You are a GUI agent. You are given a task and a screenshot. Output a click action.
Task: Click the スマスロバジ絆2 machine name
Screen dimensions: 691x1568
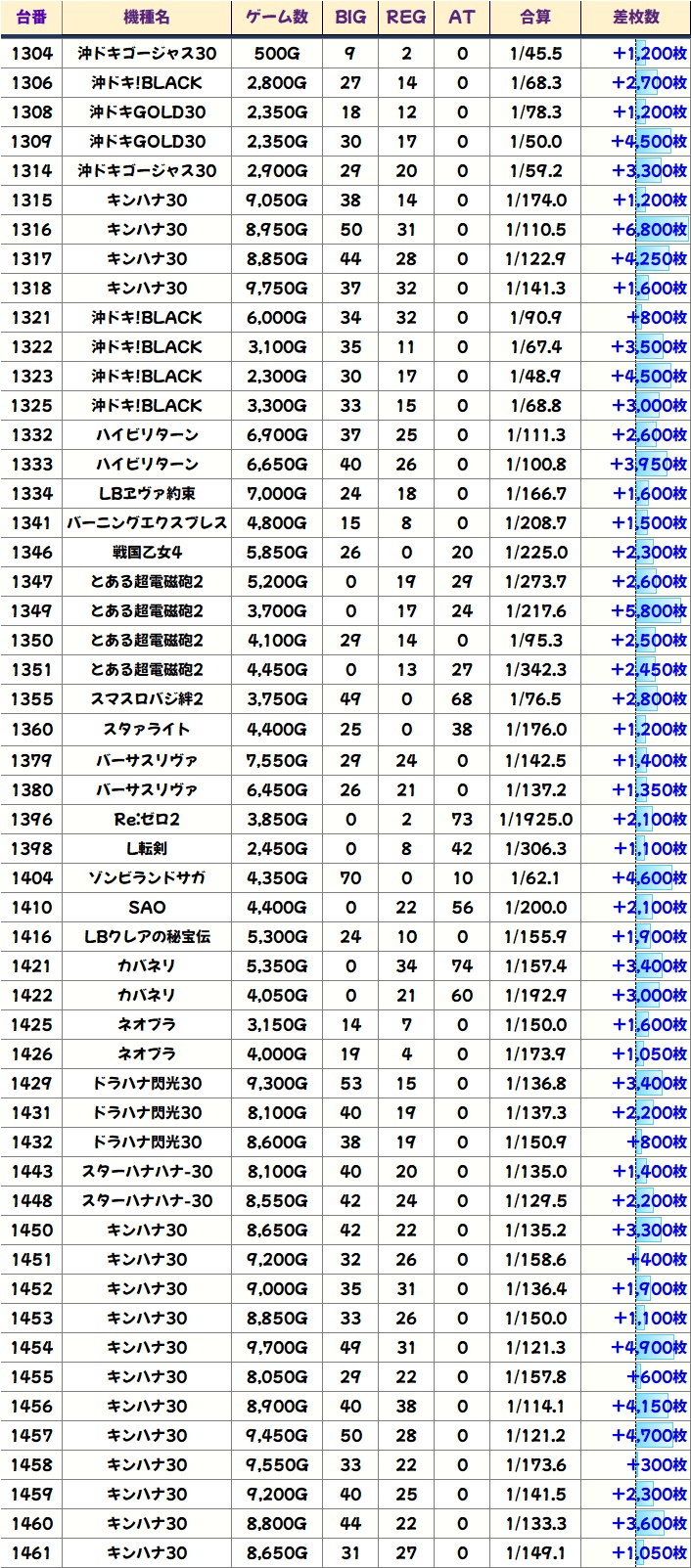click(147, 699)
